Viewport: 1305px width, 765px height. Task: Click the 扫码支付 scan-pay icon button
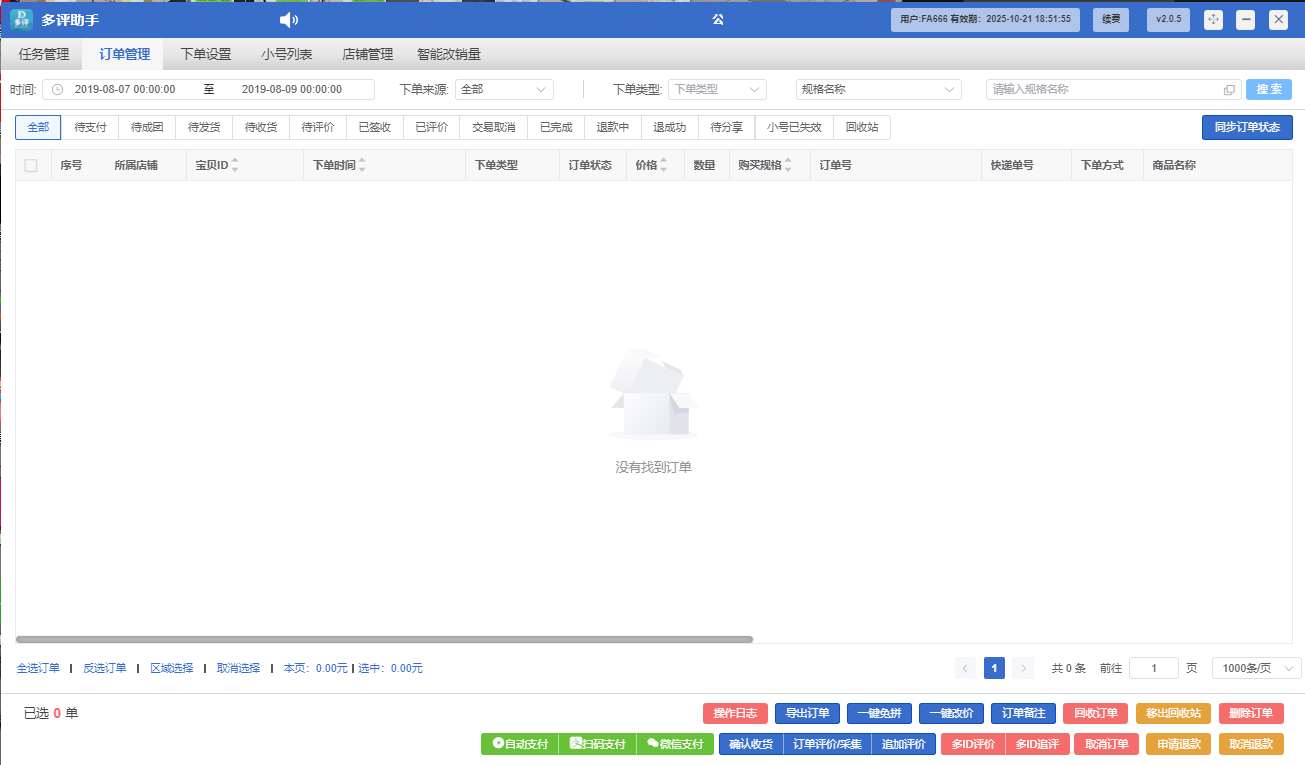(597, 744)
